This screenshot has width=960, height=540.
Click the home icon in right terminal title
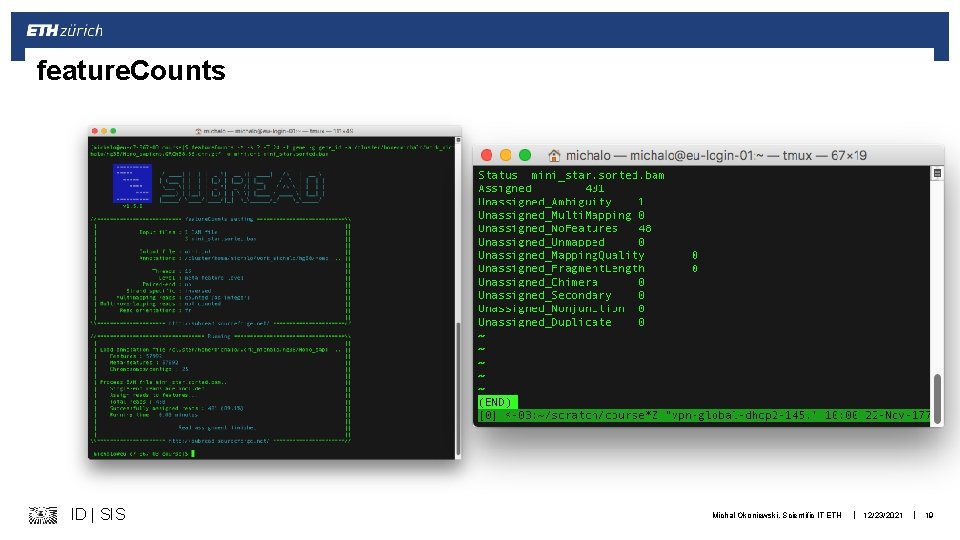click(x=554, y=156)
